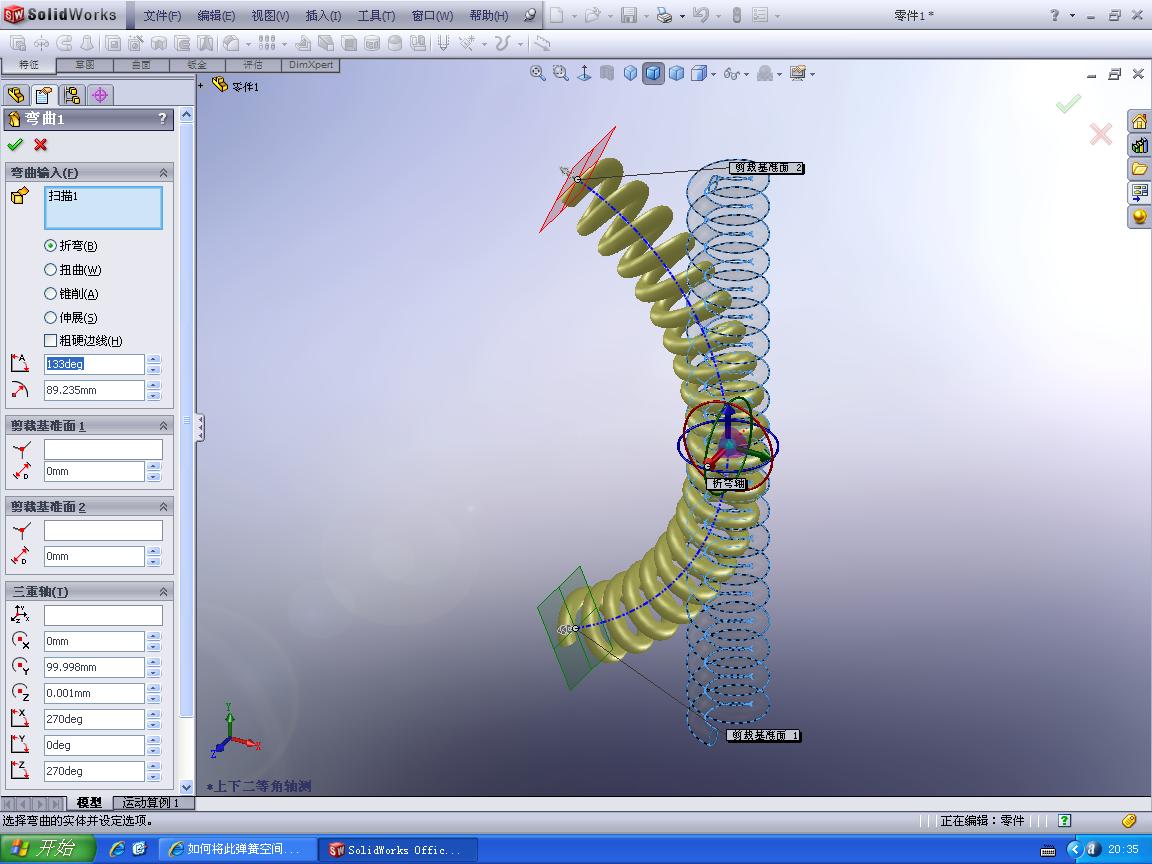Switch to the DimXpert command tab

pyautogui.click(x=311, y=65)
